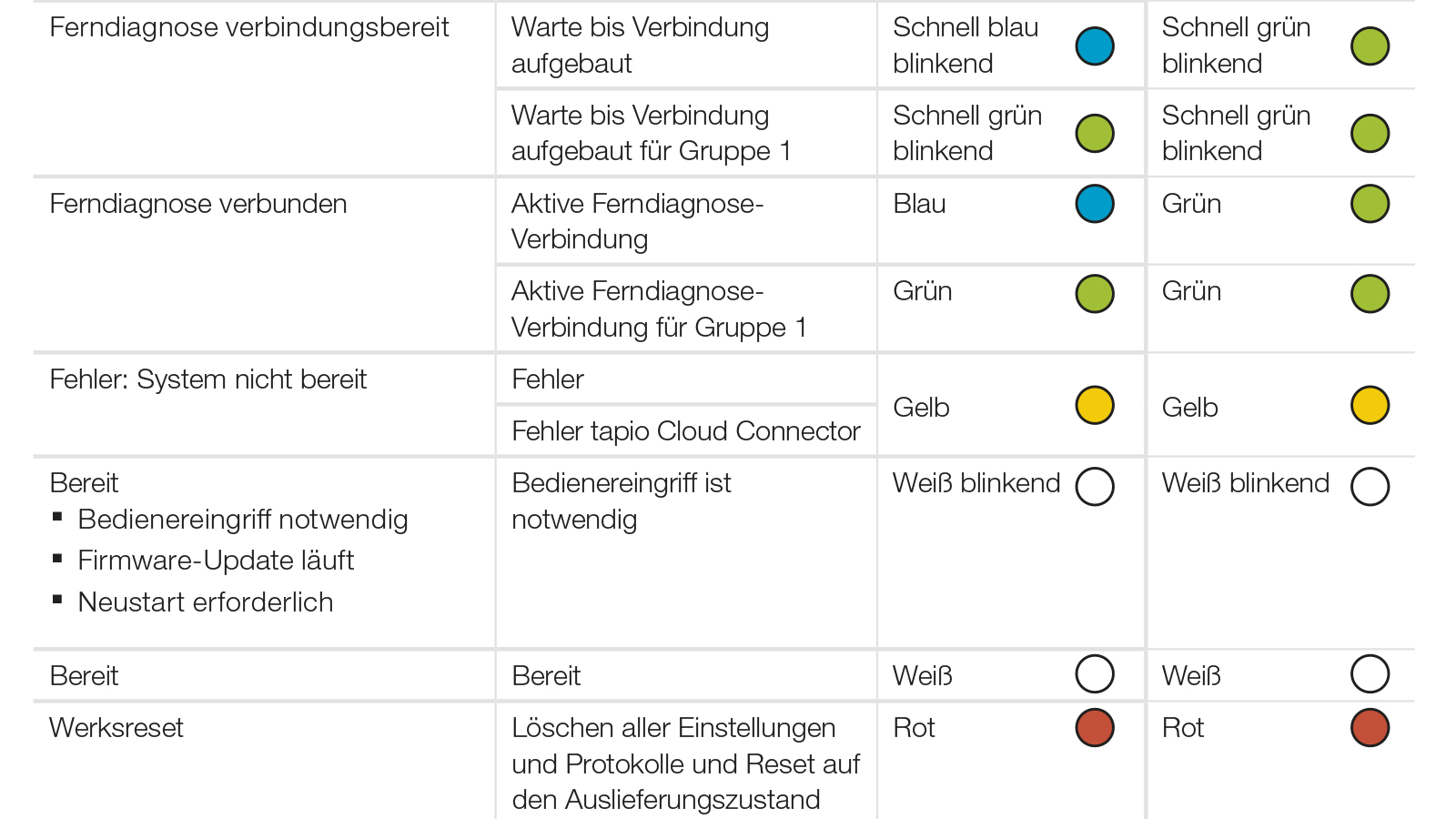
Task: Click the red circle in the last column, Werksreset row
Action: [1370, 728]
